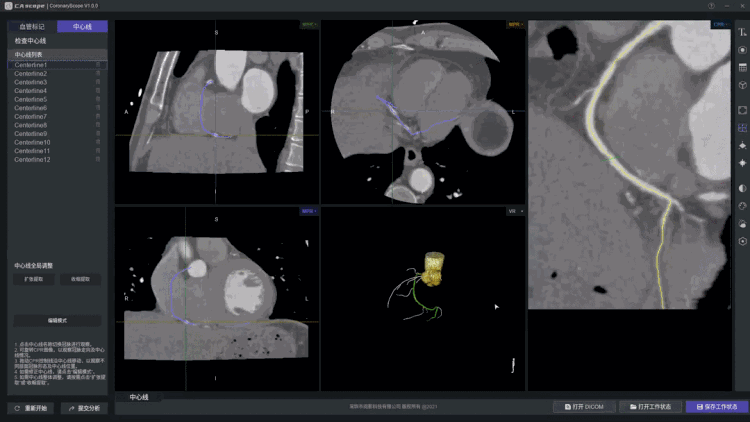Viewport: 750px width, 422px height.
Task: Open the table grid tool icon
Action: [x=742, y=67]
